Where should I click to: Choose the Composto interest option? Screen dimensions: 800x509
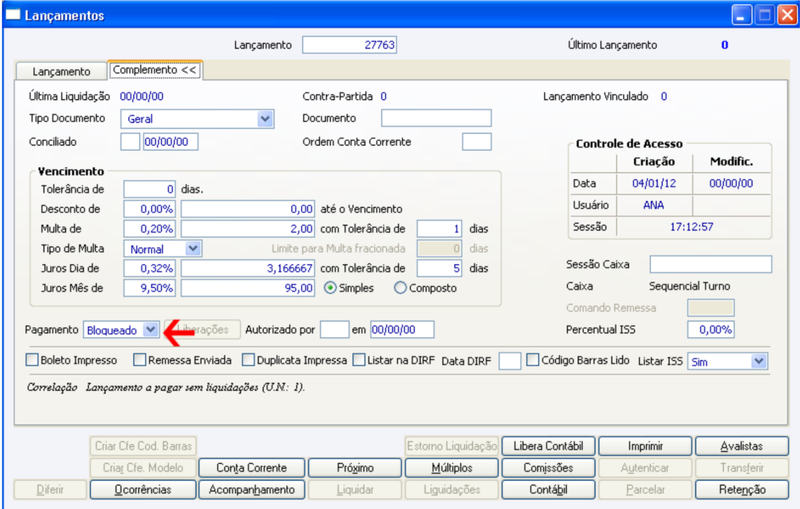coord(401,288)
